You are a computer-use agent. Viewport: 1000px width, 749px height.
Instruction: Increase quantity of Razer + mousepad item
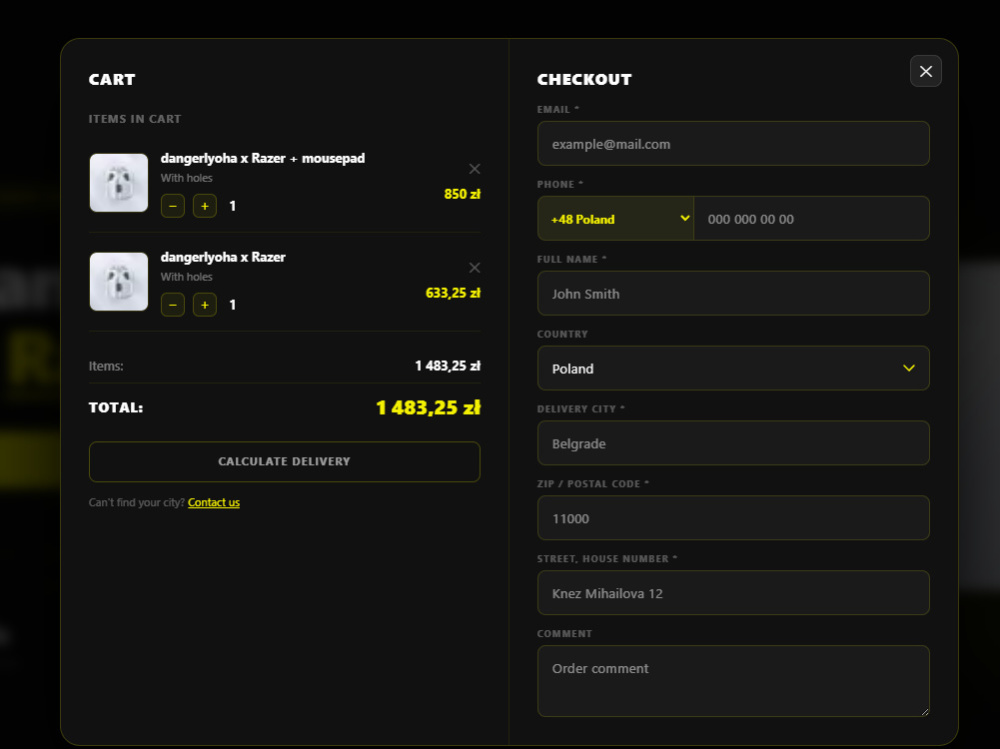(x=205, y=206)
